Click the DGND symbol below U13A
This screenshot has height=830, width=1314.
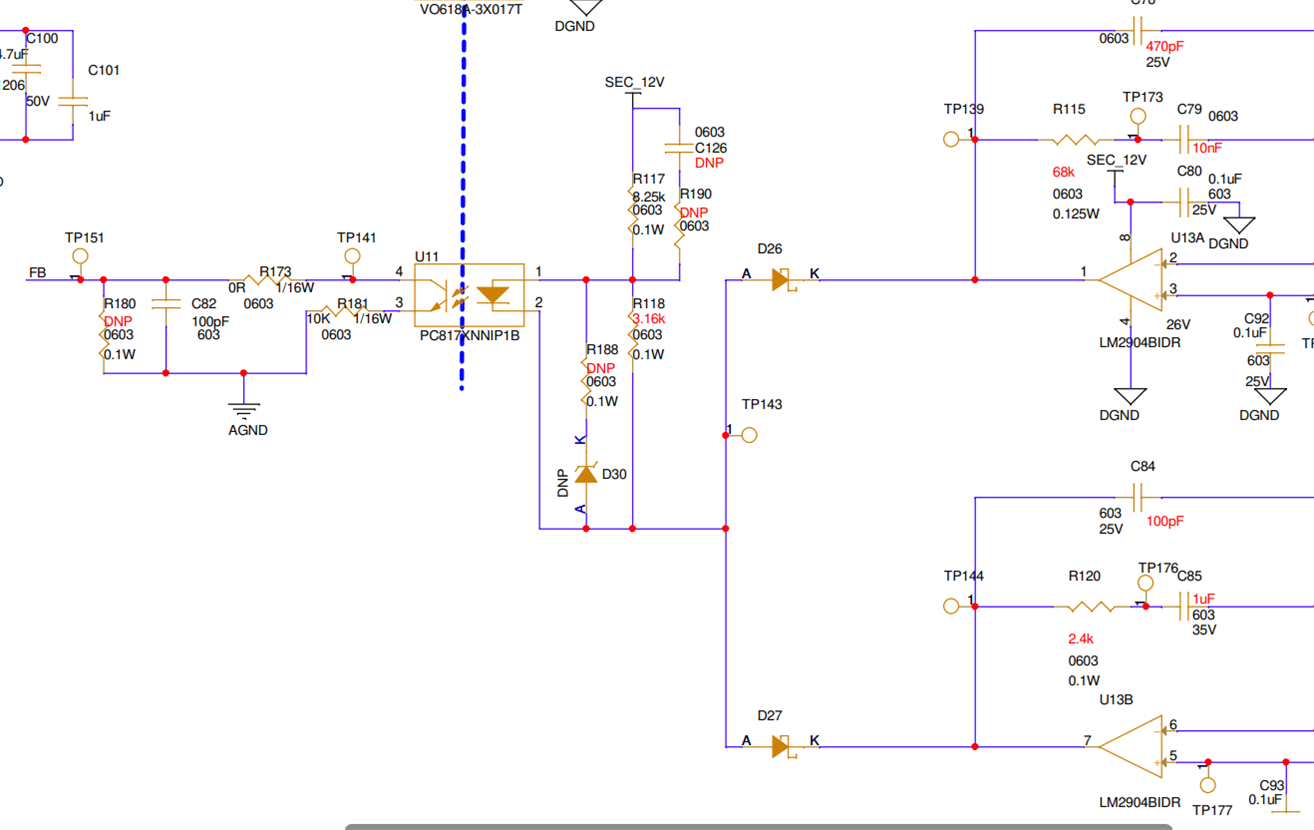coord(1131,396)
